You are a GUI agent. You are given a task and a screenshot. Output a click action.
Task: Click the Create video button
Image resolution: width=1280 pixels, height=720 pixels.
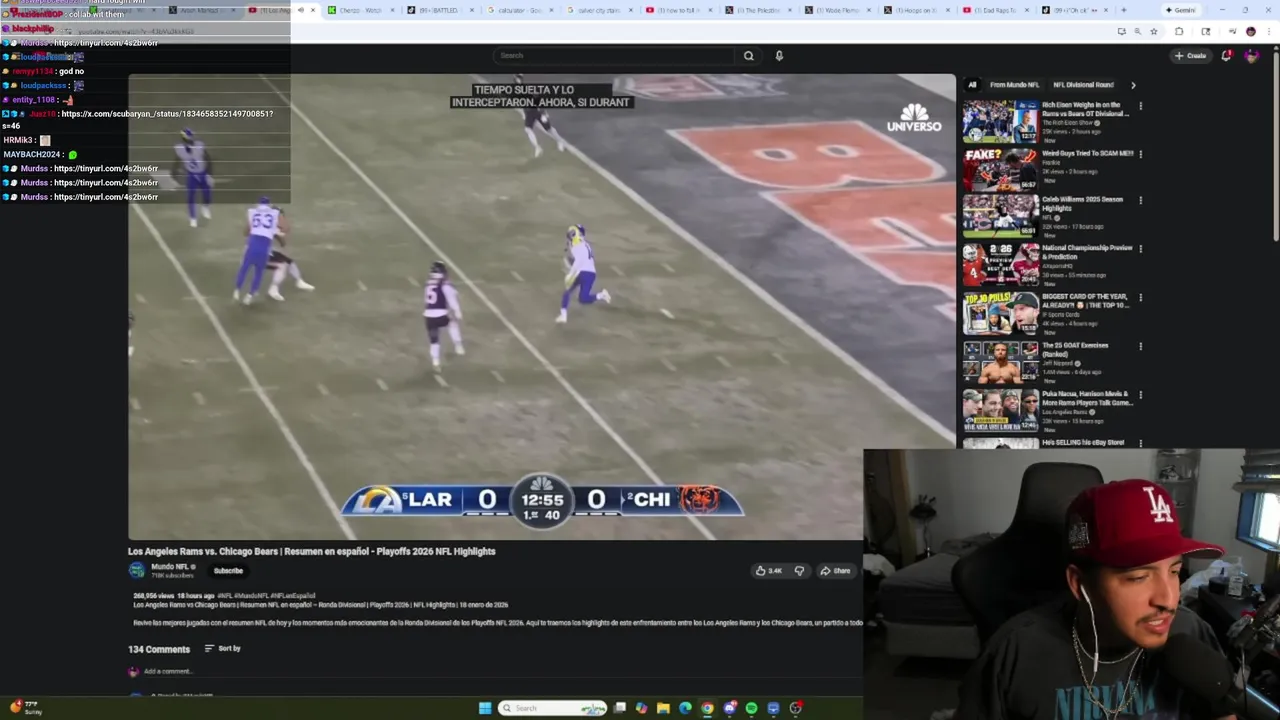1190,56
